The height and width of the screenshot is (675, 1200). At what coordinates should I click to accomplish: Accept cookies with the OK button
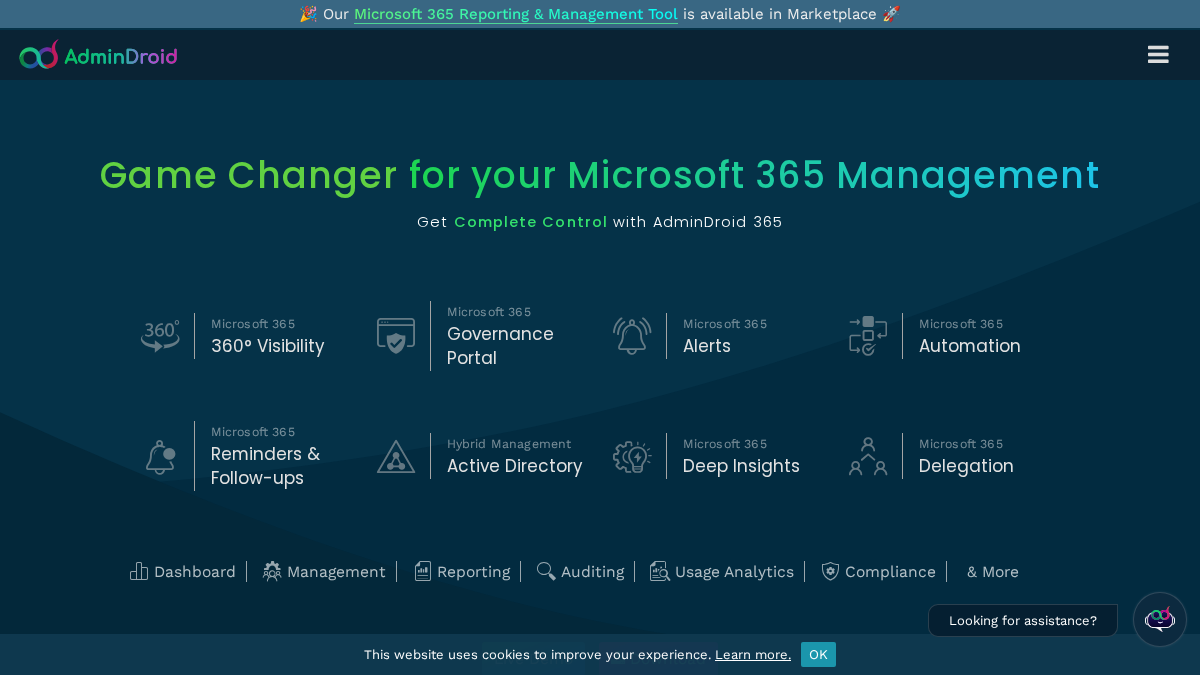pos(818,654)
